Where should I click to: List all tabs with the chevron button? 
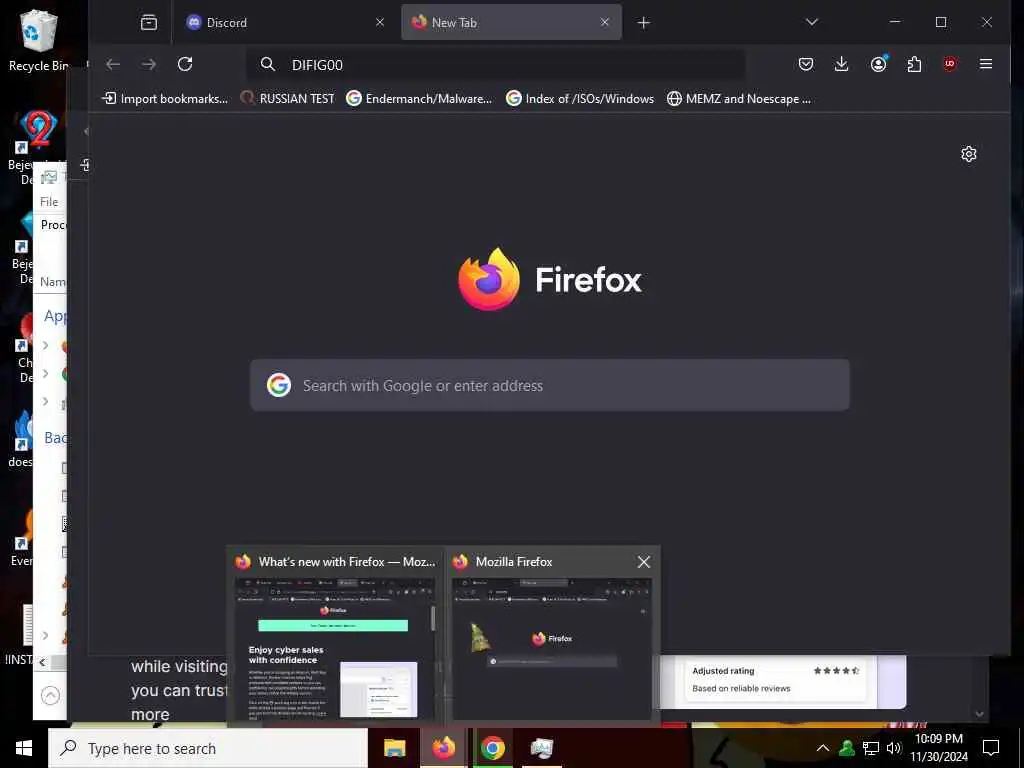coord(812,23)
